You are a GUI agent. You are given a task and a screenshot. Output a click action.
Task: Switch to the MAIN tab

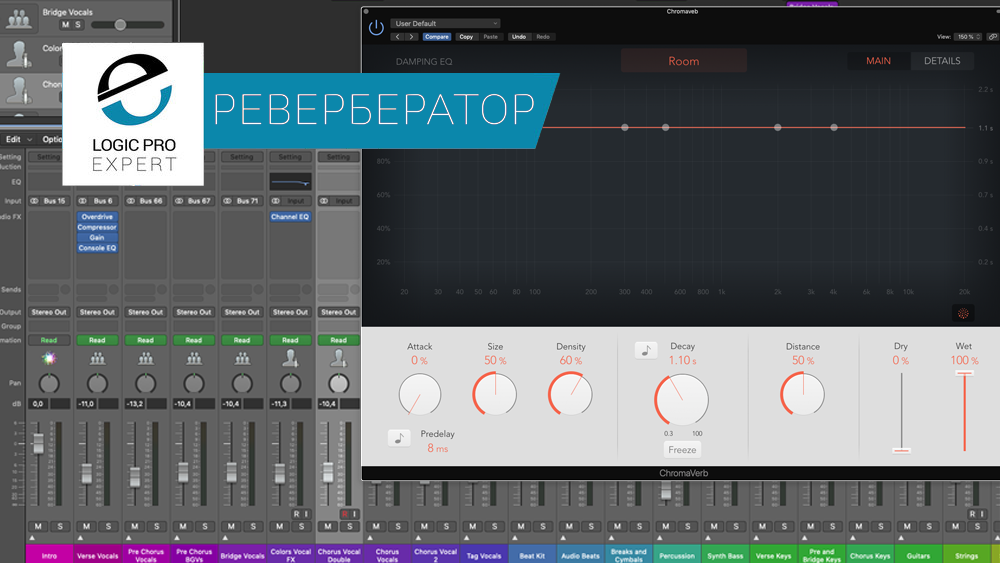tap(878, 61)
